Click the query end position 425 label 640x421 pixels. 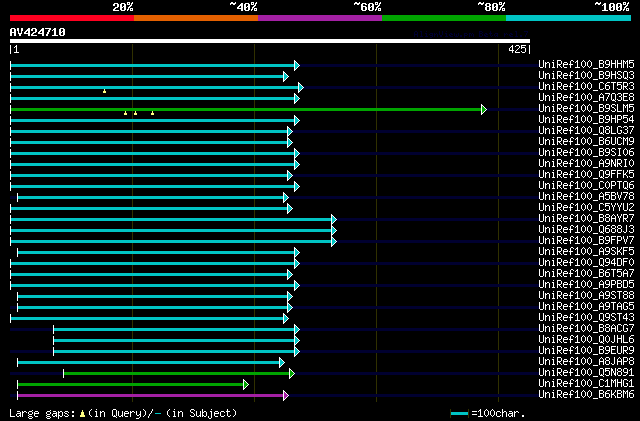(517, 49)
